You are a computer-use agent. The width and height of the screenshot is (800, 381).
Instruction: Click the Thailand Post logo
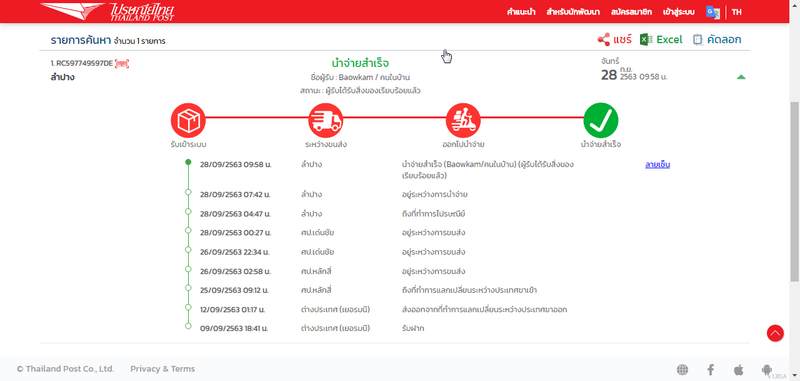tap(108, 11)
